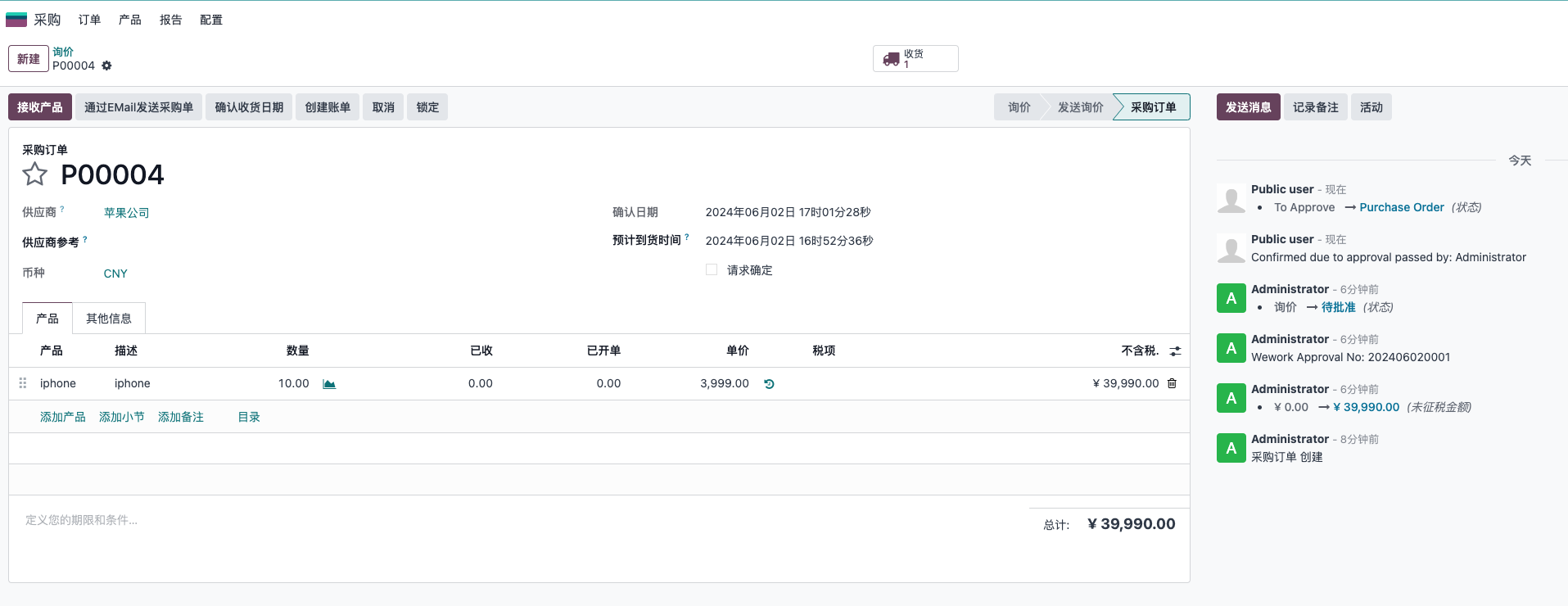Click the 活动 button in chatter

click(1371, 107)
